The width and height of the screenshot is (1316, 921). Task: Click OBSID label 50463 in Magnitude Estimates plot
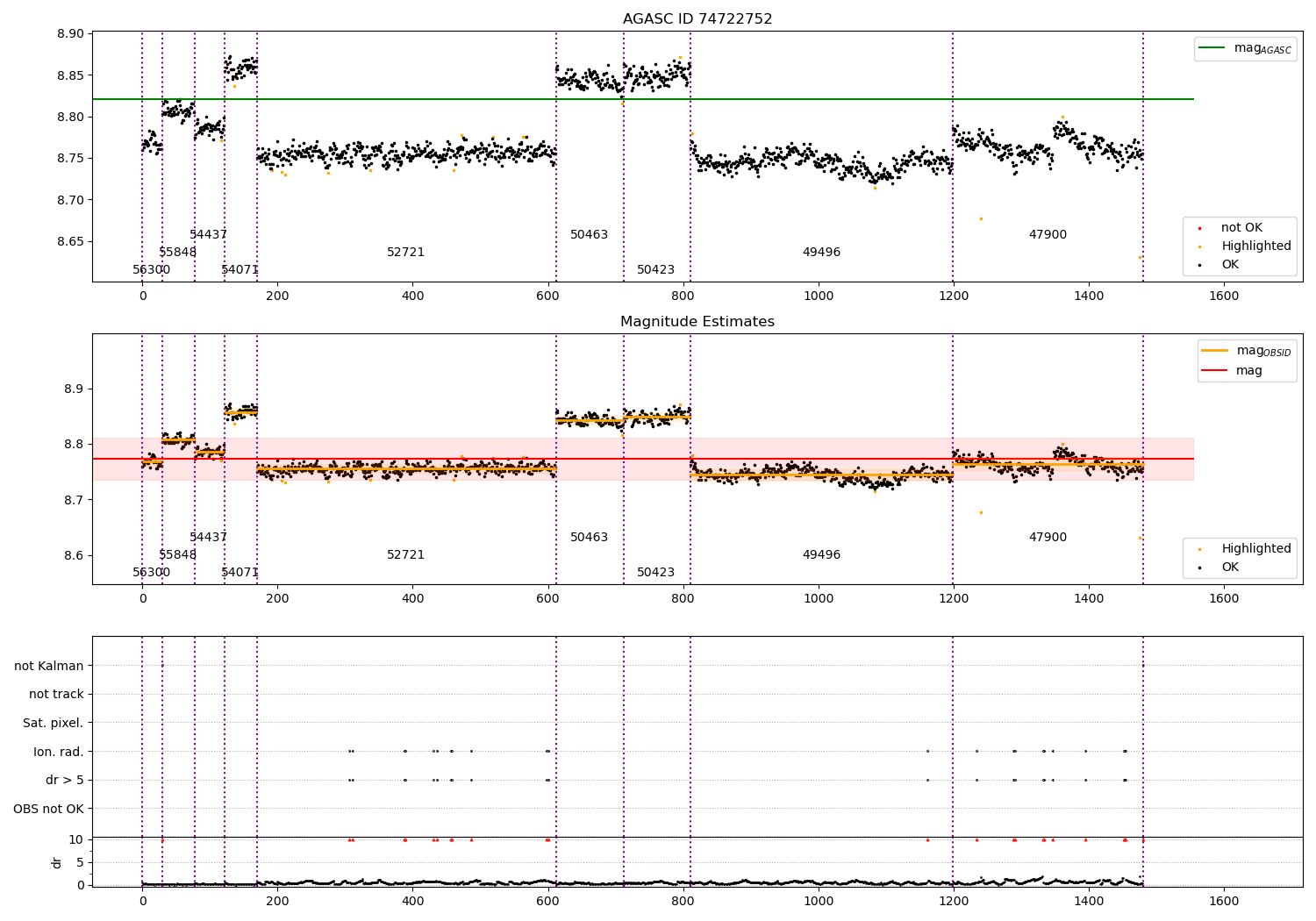589,538
